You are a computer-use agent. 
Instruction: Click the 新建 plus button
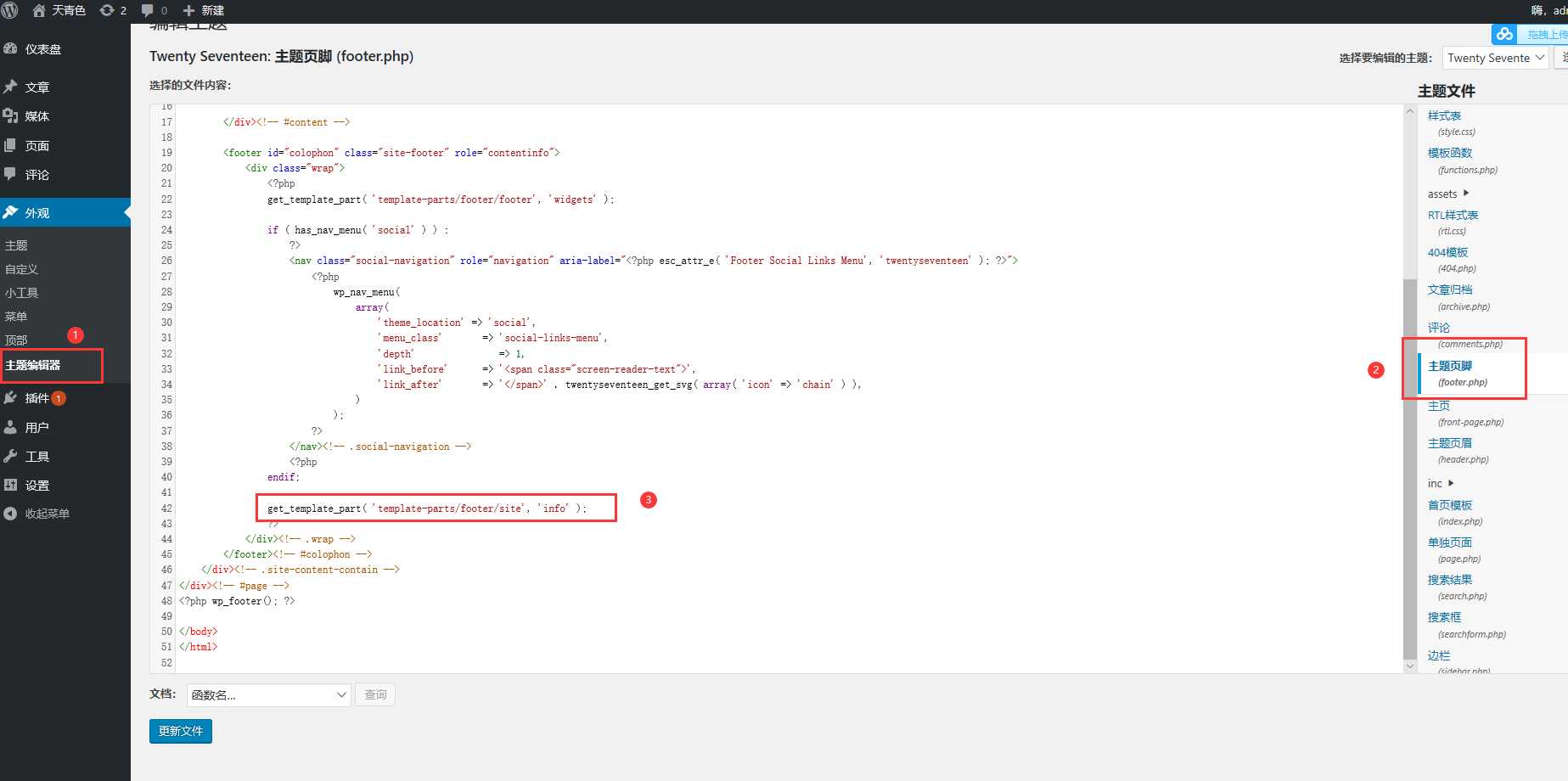[204, 10]
